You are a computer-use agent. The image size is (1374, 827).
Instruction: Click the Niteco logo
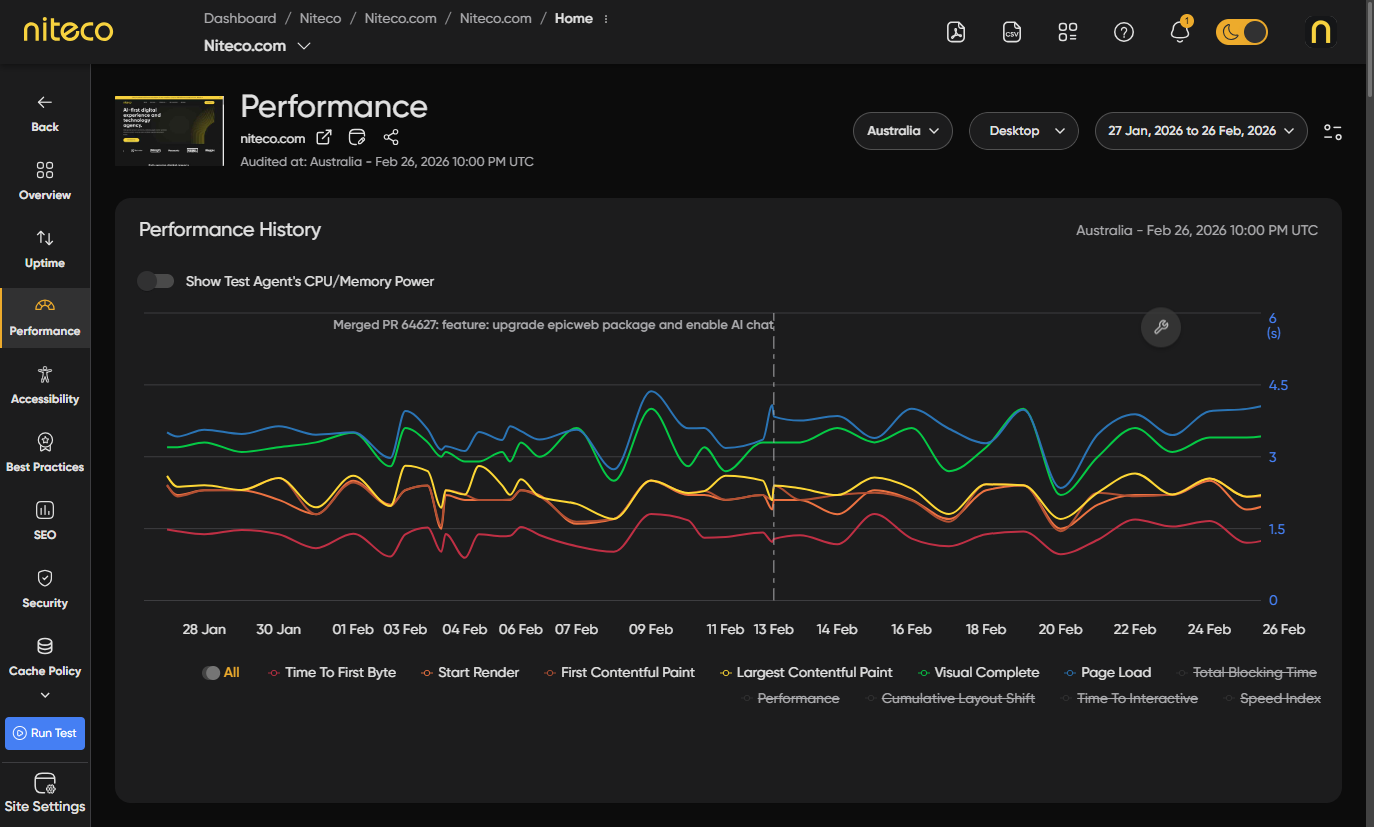pos(68,31)
